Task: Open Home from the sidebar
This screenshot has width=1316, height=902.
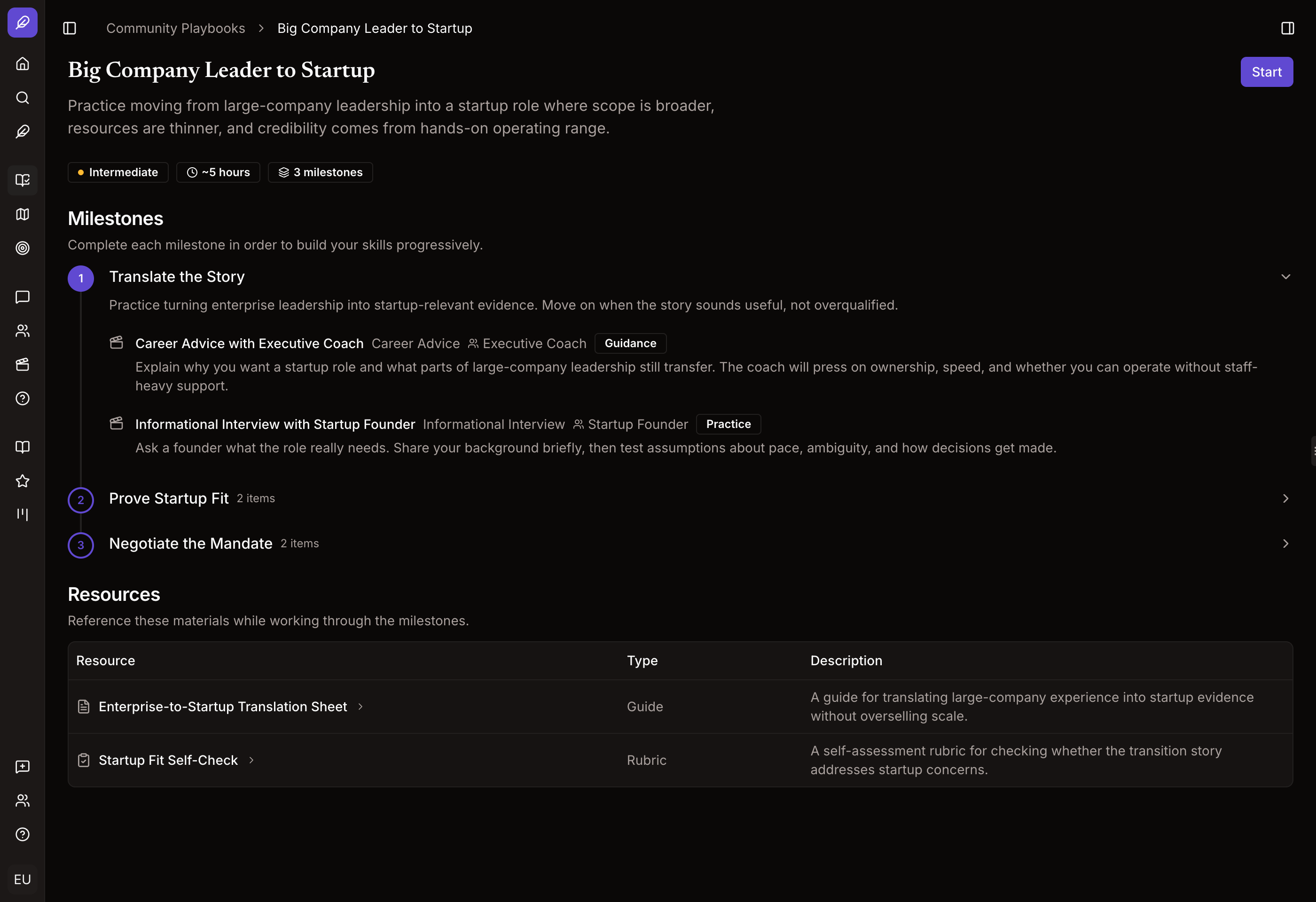Action: tap(23, 63)
